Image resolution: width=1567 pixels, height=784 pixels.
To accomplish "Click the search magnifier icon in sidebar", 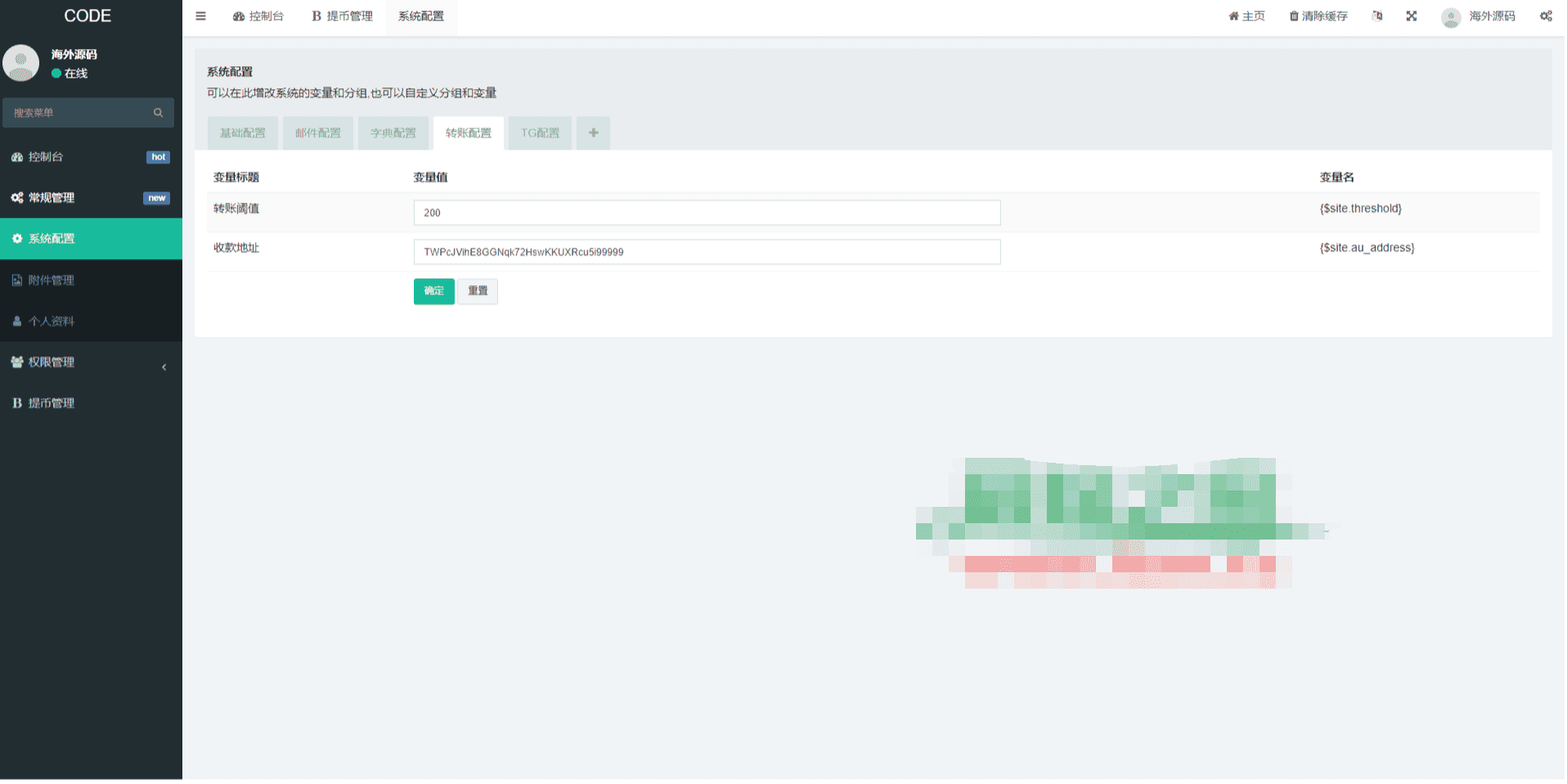I will tap(158, 113).
